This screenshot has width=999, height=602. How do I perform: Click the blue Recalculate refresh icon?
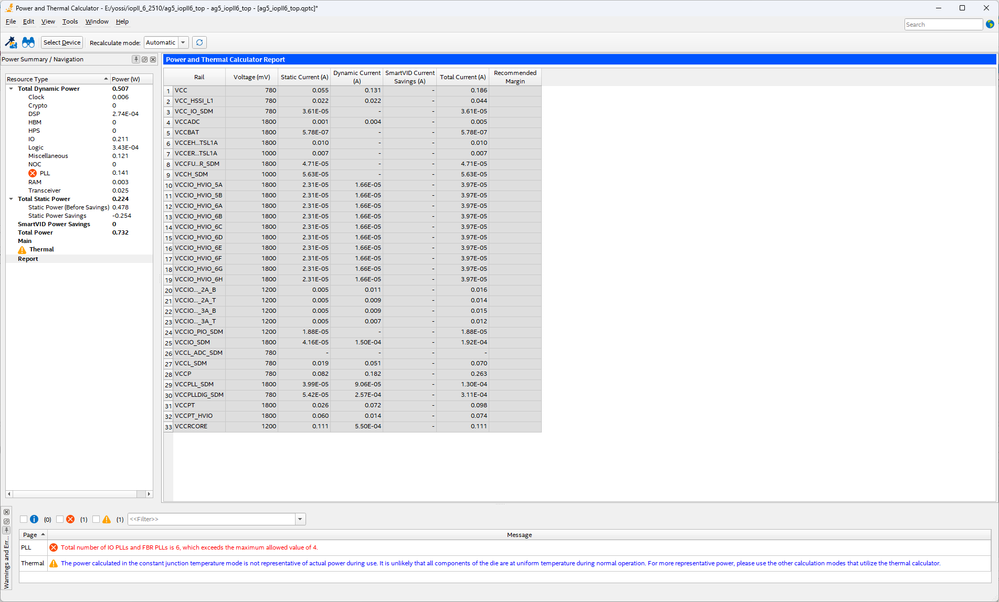tap(199, 42)
